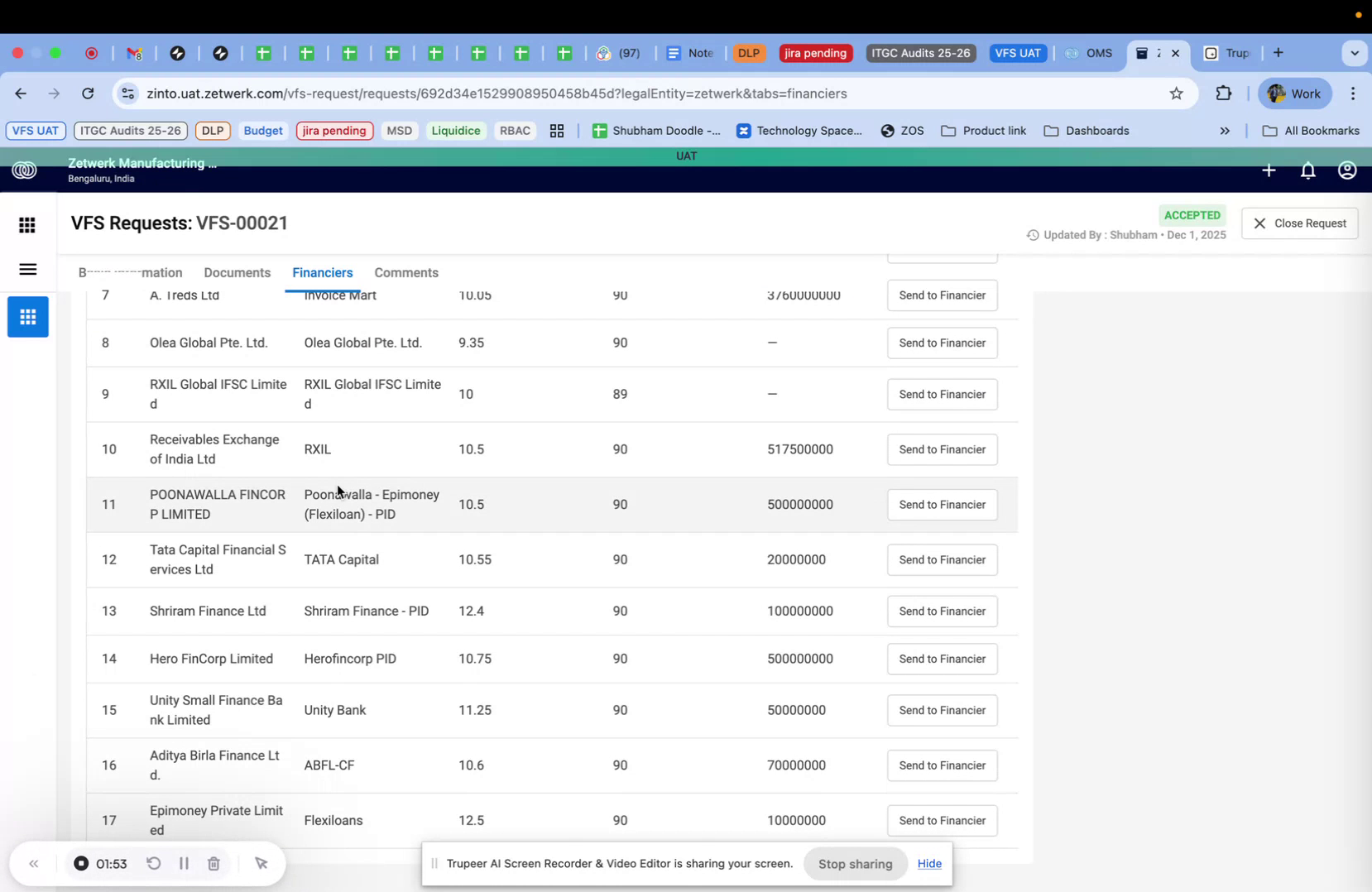1372x892 pixels.
Task: Open the user profile avatar
Action: pos(1346,170)
